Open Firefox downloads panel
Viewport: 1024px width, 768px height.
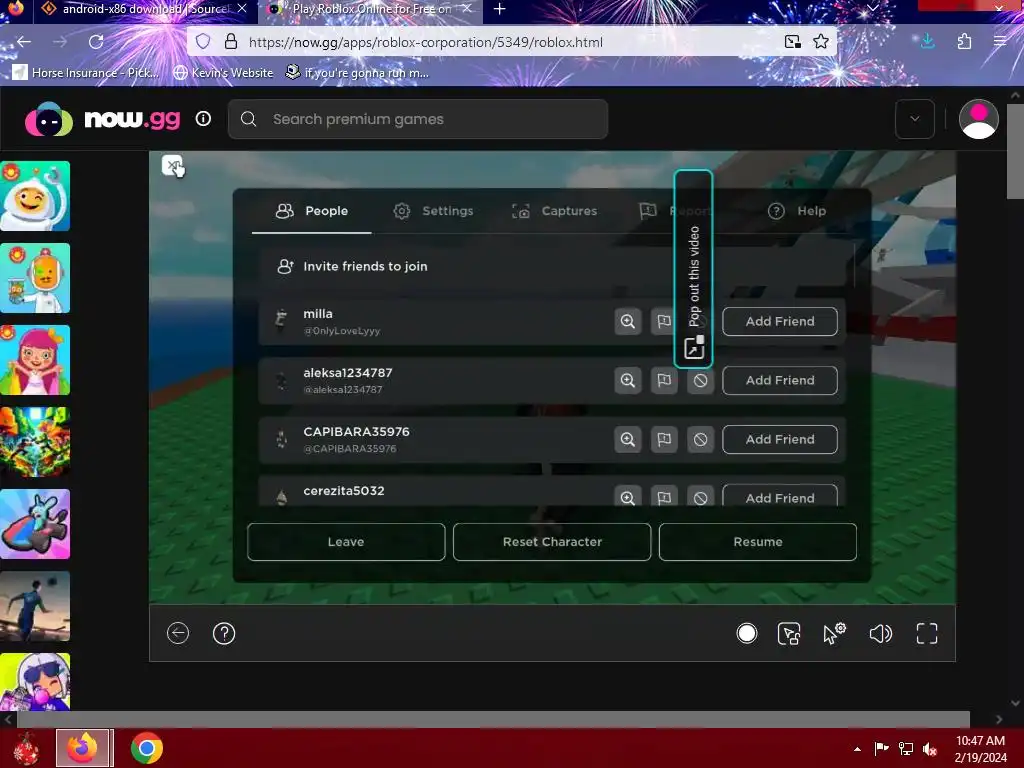[927, 42]
